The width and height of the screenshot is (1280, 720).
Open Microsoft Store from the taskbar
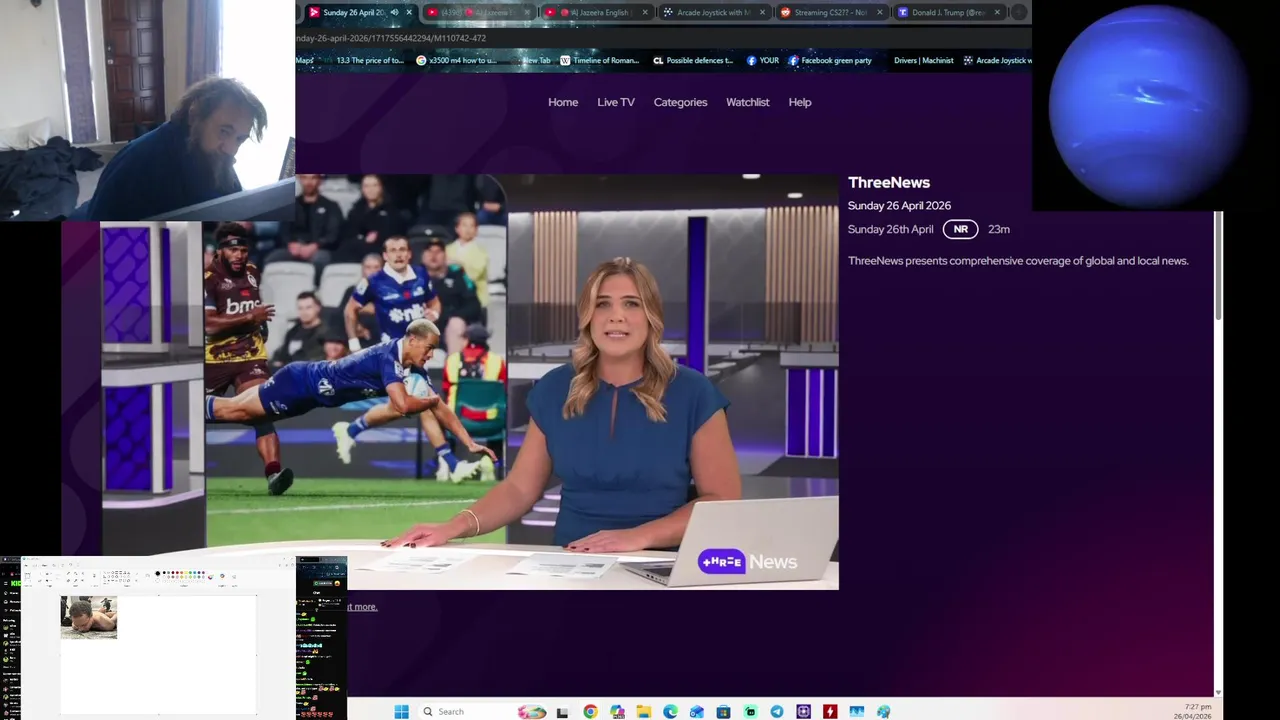723,712
